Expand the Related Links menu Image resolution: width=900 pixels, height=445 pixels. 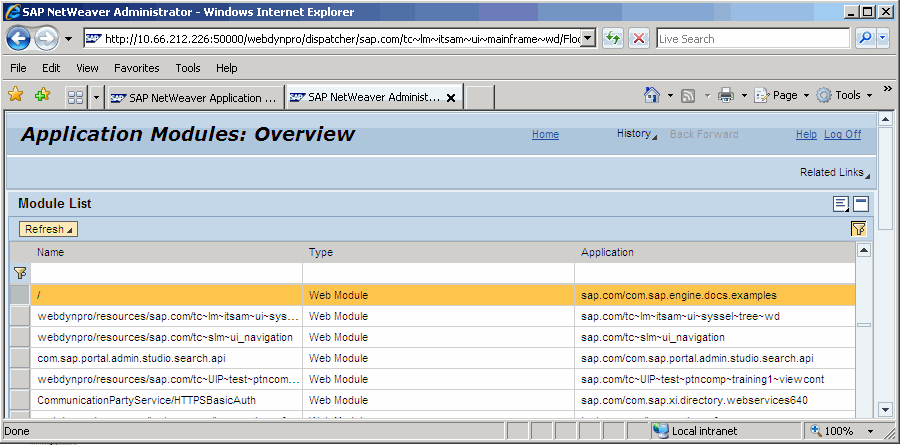click(x=835, y=172)
